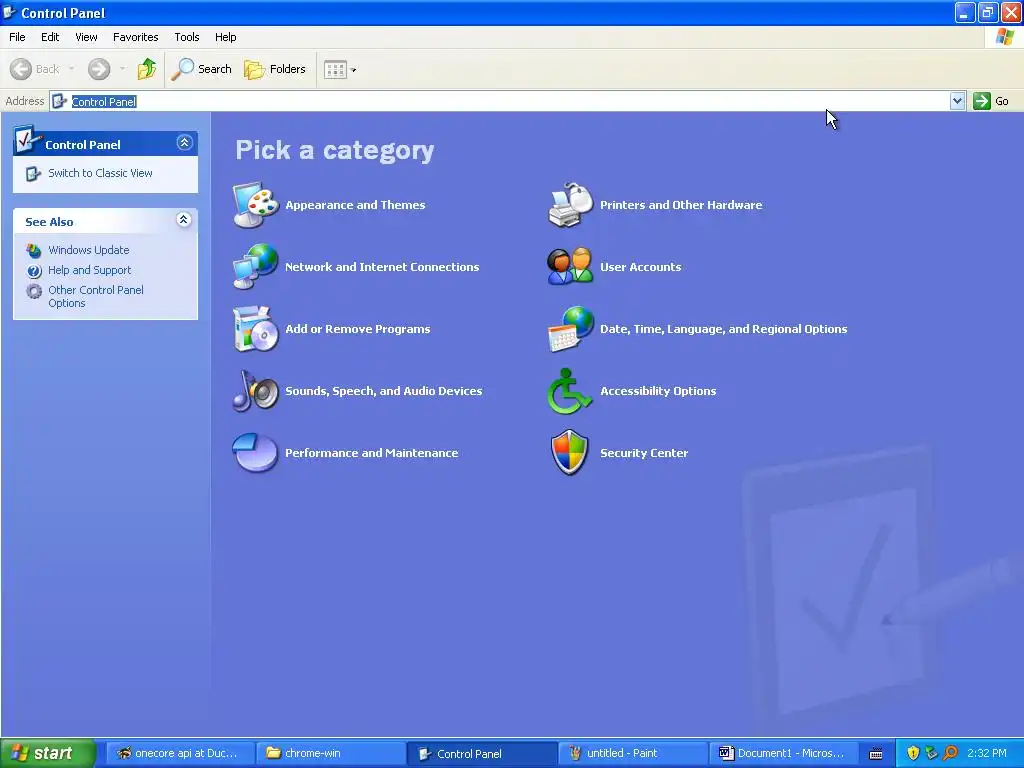Open the Performance and Maintenance pie chart icon
This screenshot has height=768, width=1024.
click(x=255, y=453)
